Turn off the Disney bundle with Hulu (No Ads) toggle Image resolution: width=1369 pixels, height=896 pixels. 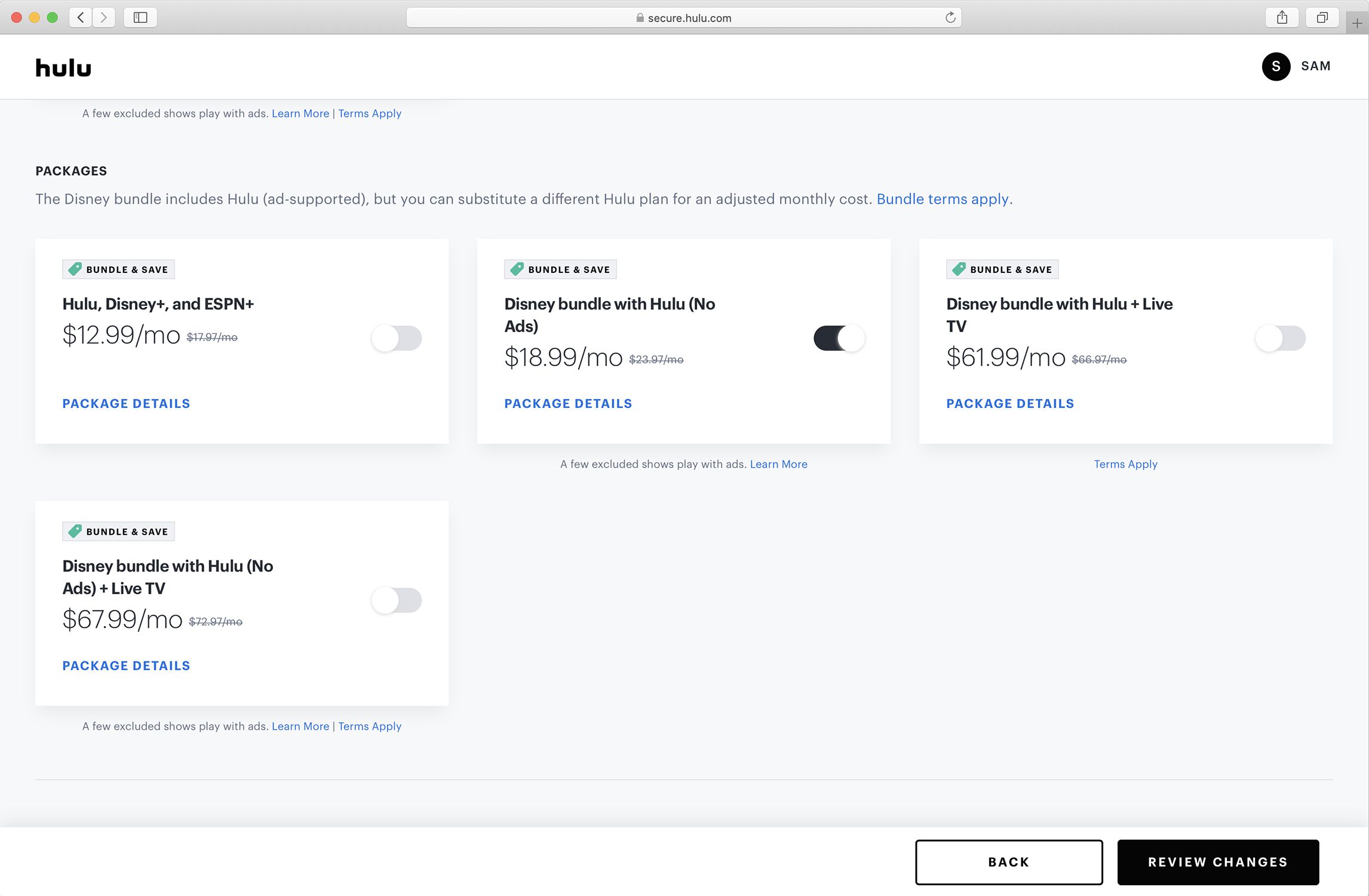[839, 338]
